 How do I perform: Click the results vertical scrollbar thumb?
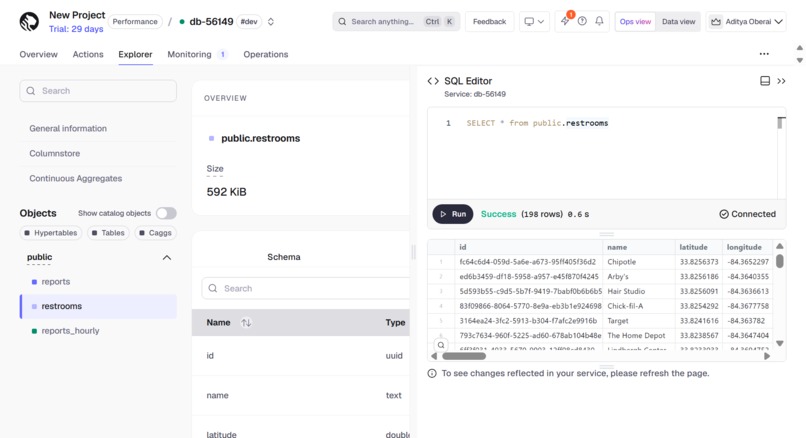(780, 261)
